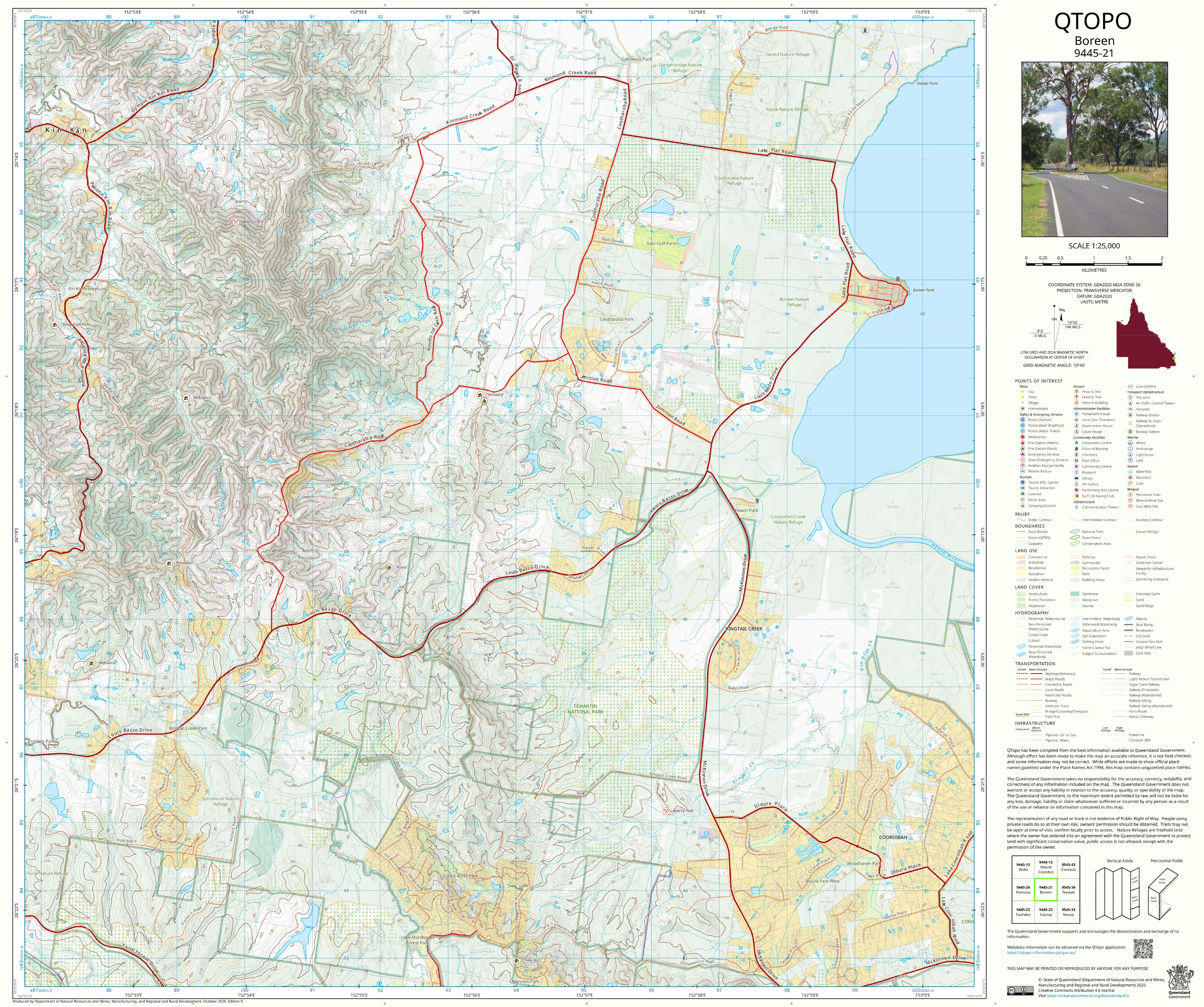
Task: Click the 'Kabi Golf Farm' label
Action: tap(662, 243)
